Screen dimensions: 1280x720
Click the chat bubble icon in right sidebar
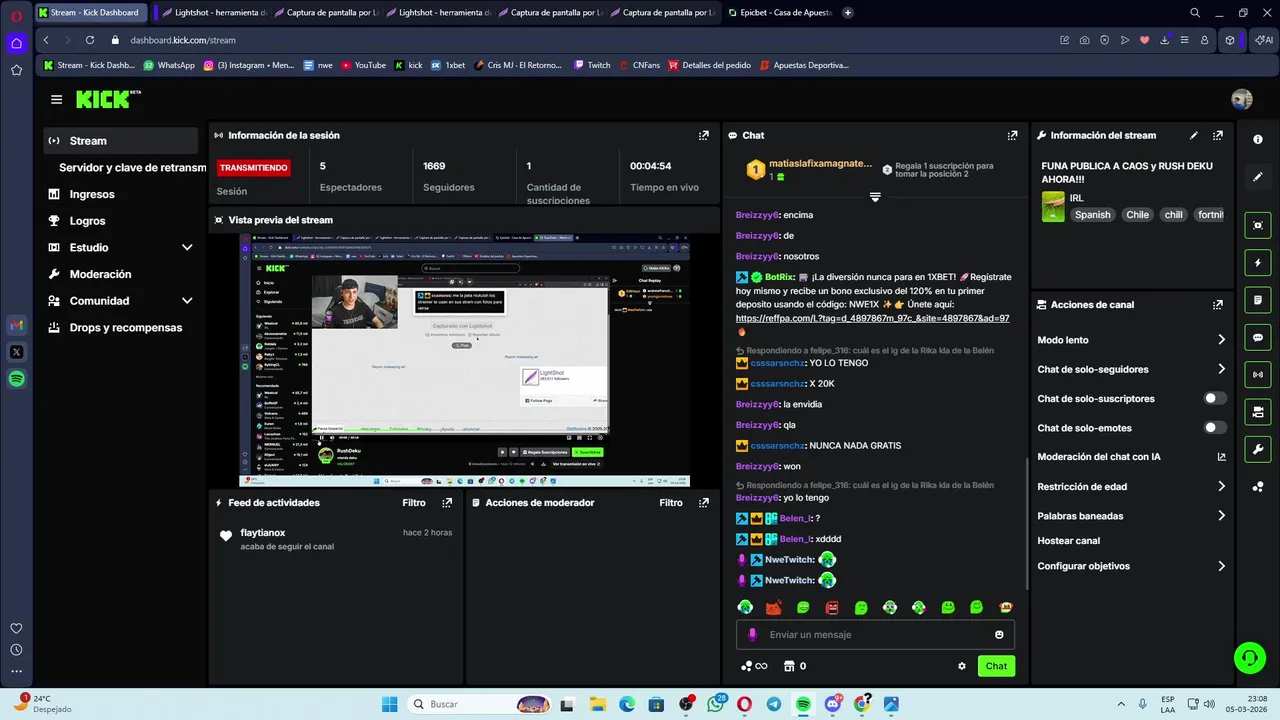1258,337
